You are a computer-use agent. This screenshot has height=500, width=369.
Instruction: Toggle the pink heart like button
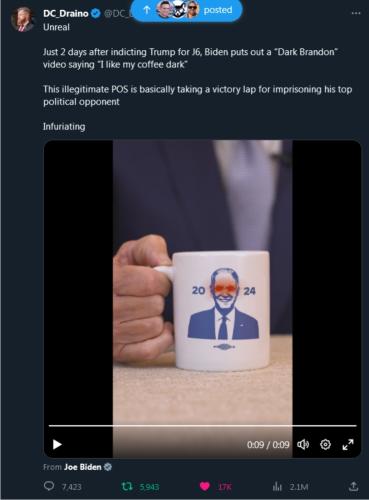click(205, 487)
